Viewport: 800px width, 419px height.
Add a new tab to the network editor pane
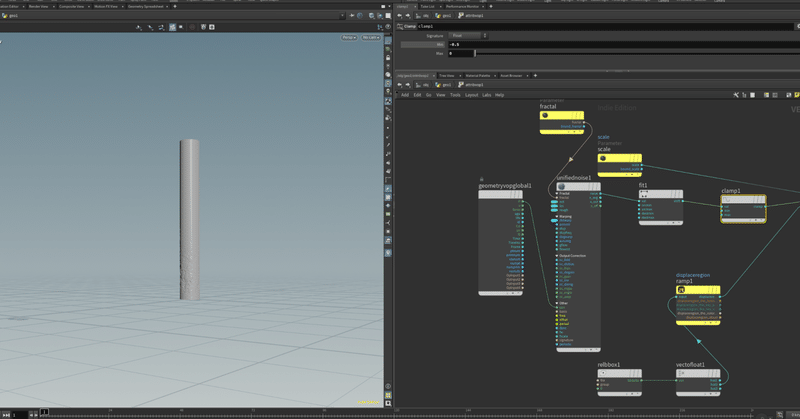click(x=535, y=76)
